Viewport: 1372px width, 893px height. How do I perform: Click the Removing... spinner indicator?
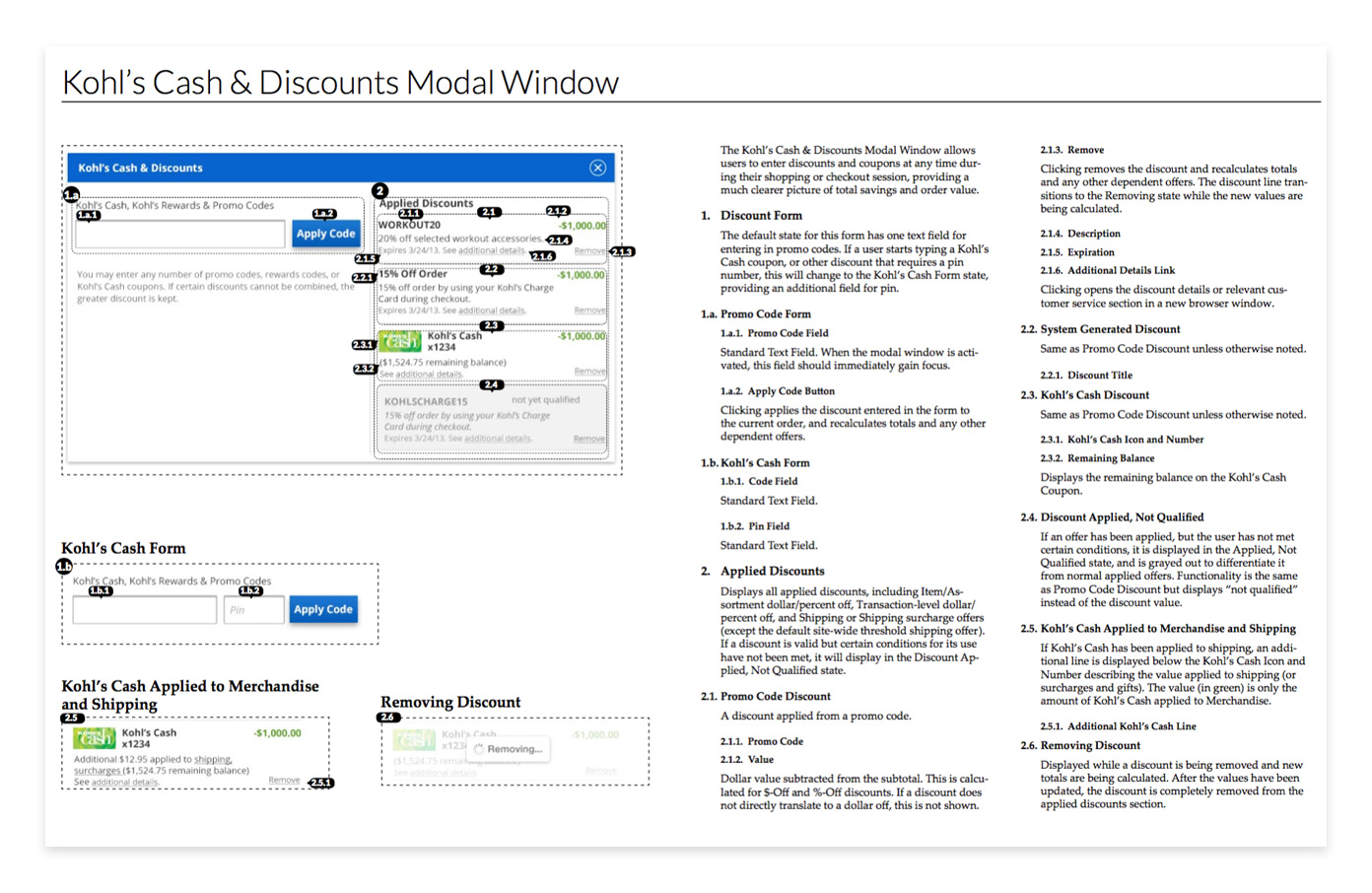click(509, 749)
